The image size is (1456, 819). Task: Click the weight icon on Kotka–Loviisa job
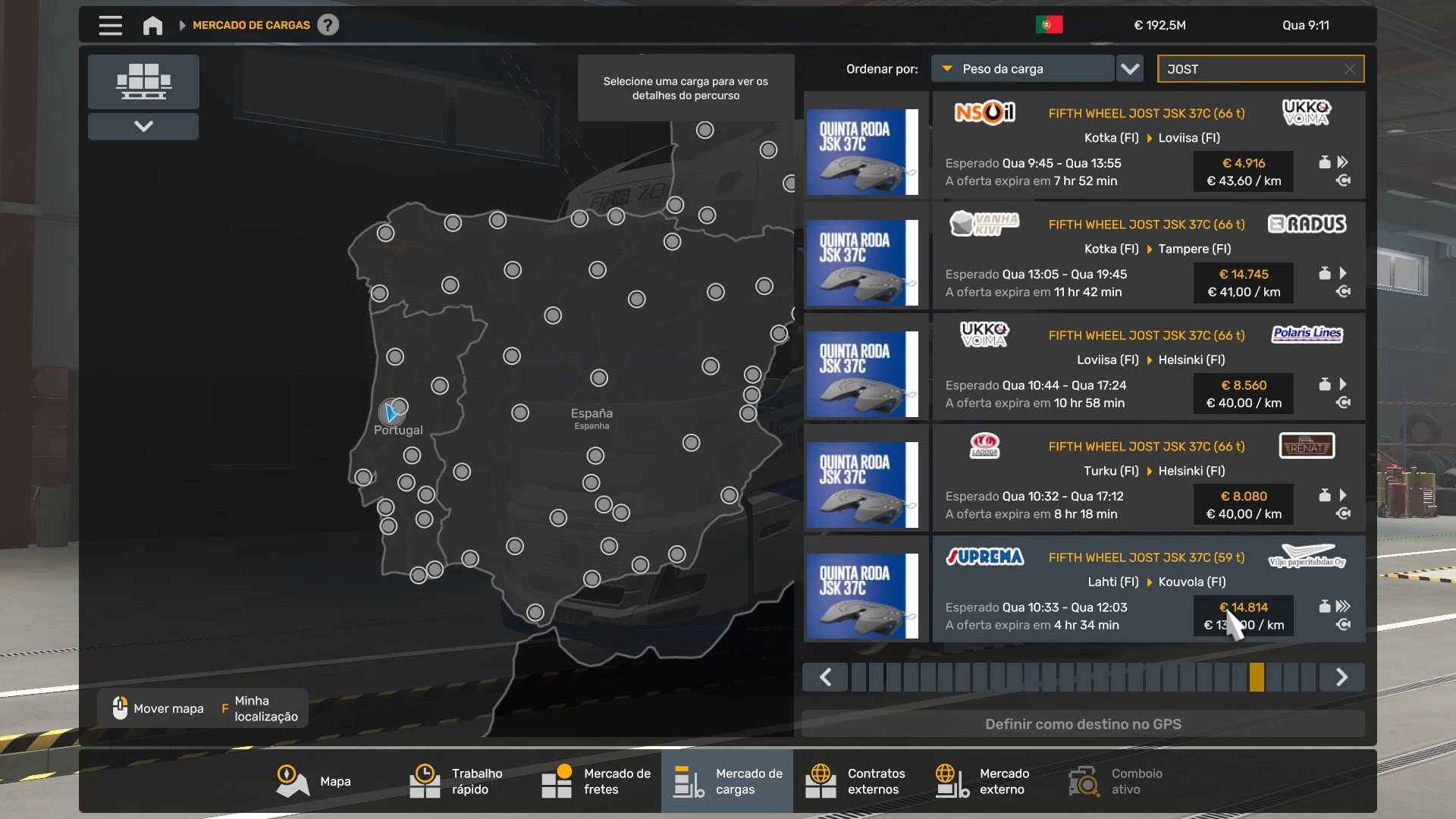coord(1324,162)
